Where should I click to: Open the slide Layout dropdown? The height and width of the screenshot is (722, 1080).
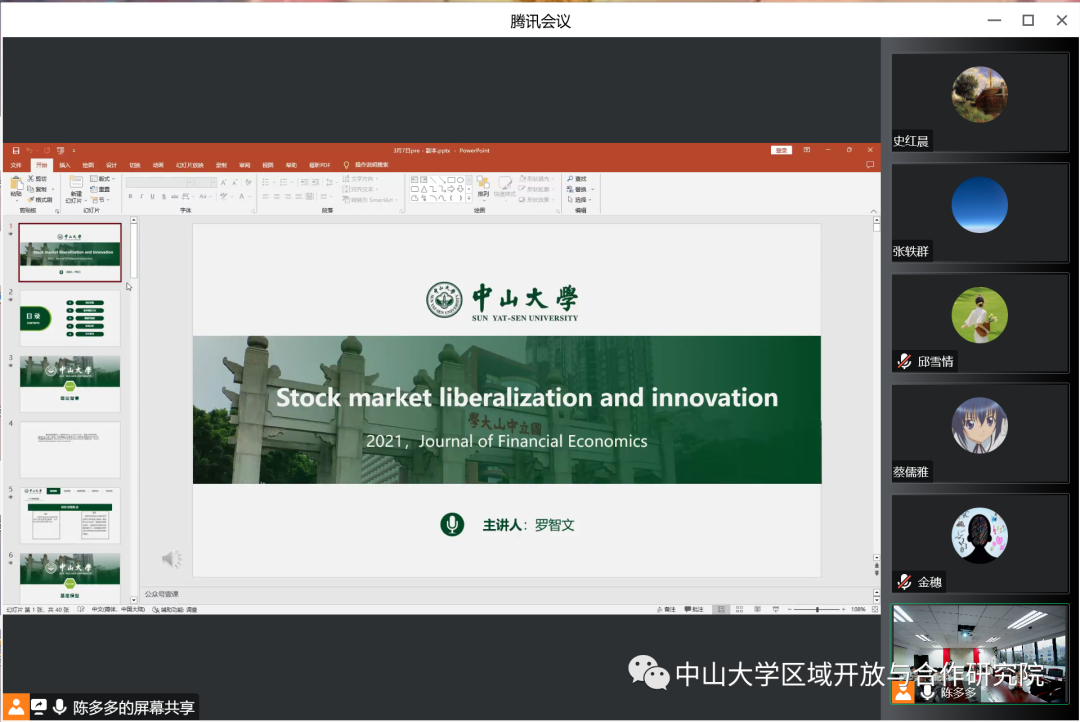[x=103, y=178]
